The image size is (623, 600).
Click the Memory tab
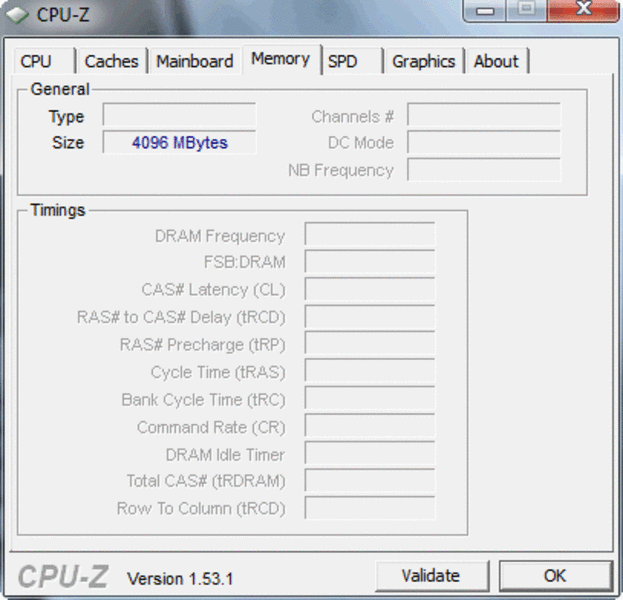[281, 59]
